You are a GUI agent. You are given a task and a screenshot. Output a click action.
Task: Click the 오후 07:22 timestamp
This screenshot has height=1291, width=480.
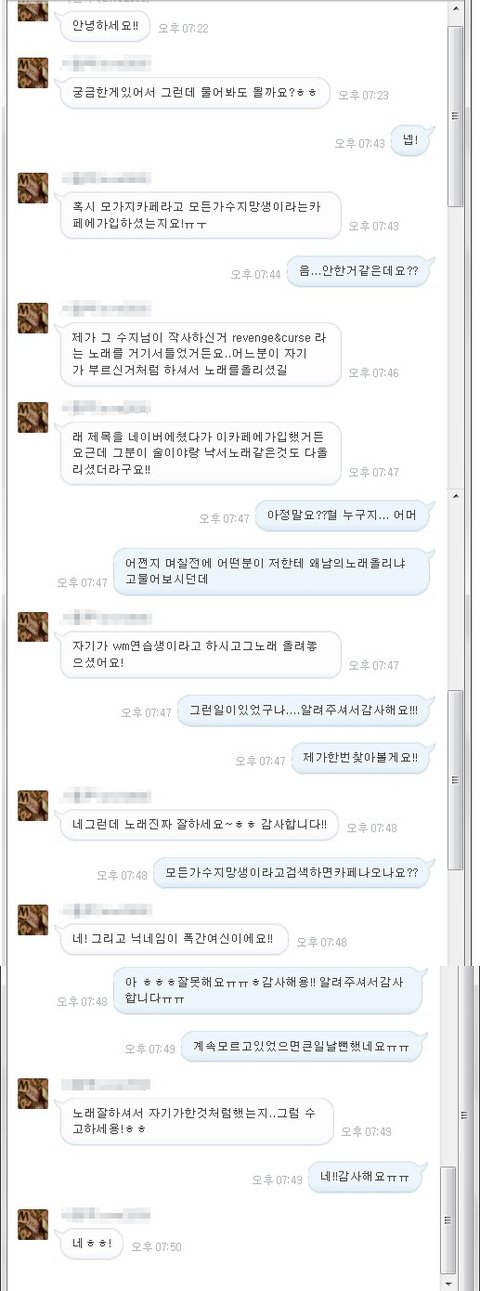pyautogui.click(x=183, y=28)
